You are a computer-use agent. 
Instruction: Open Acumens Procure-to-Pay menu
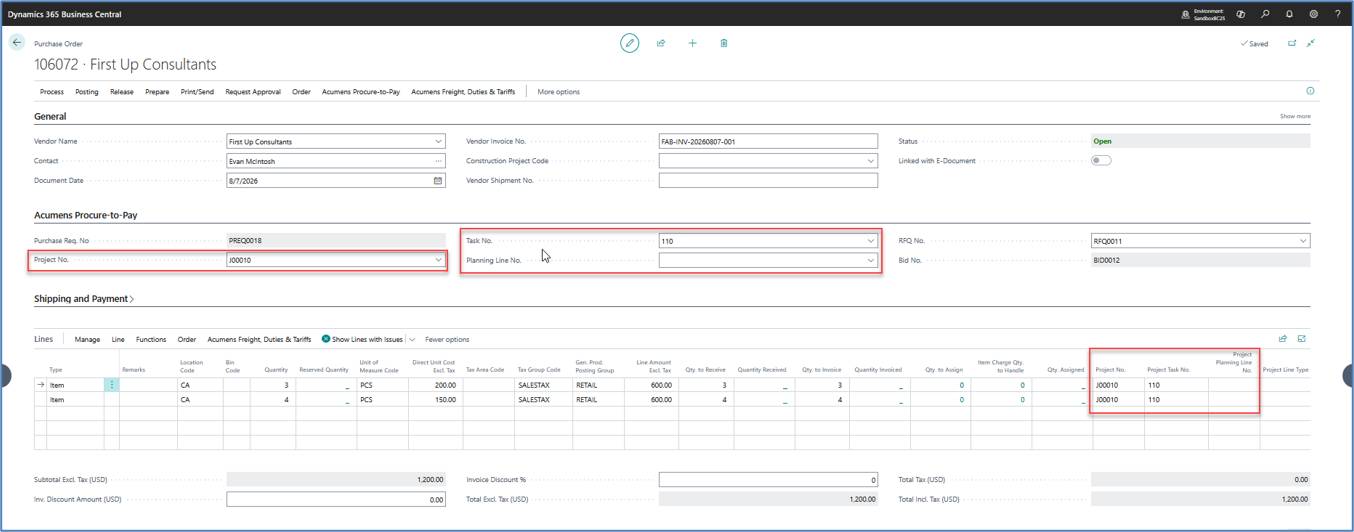pos(361,91)
